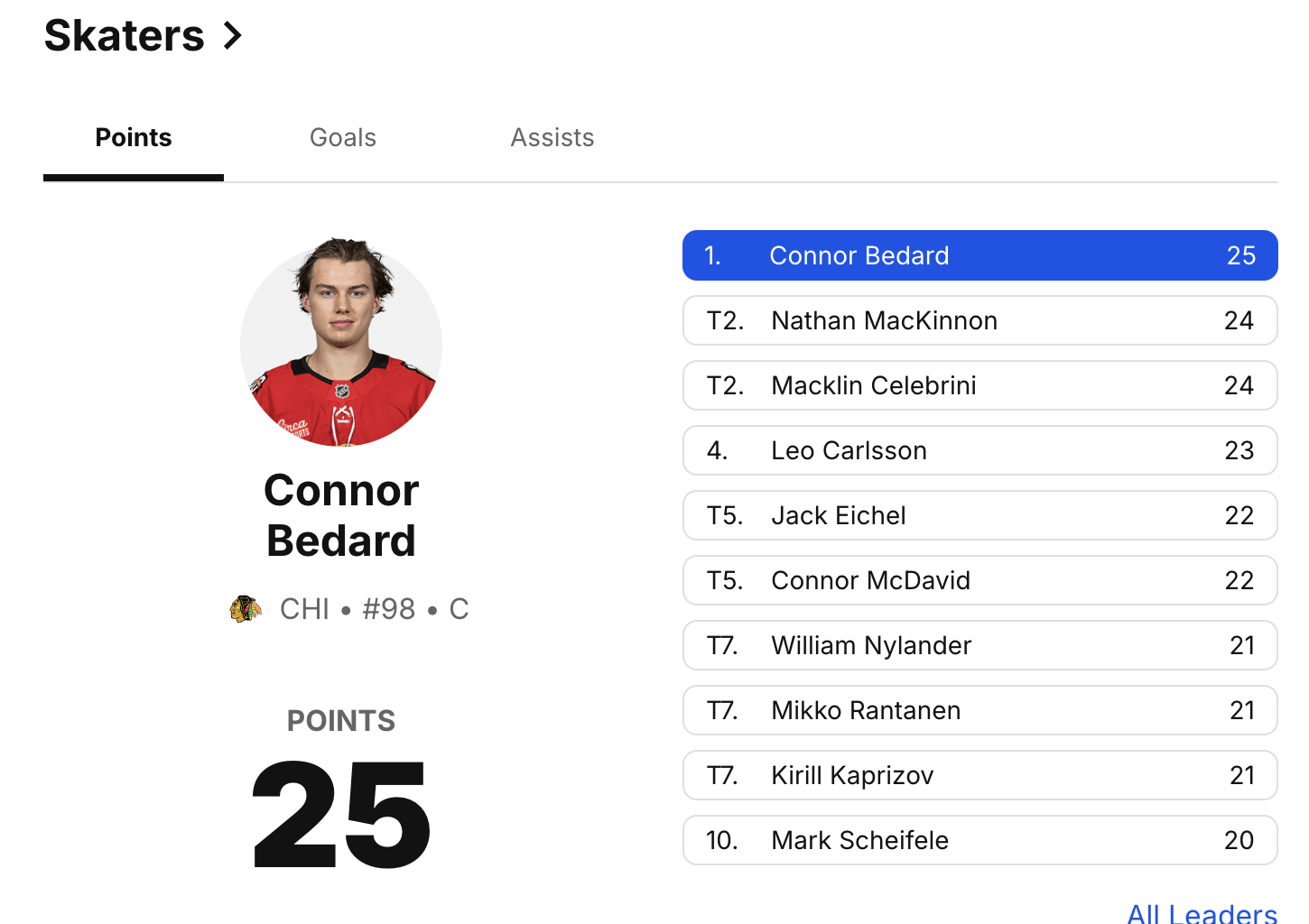Select Nathan MacKinnon from the leaders list
1309x924 pixels.
[x=979, y=320]
